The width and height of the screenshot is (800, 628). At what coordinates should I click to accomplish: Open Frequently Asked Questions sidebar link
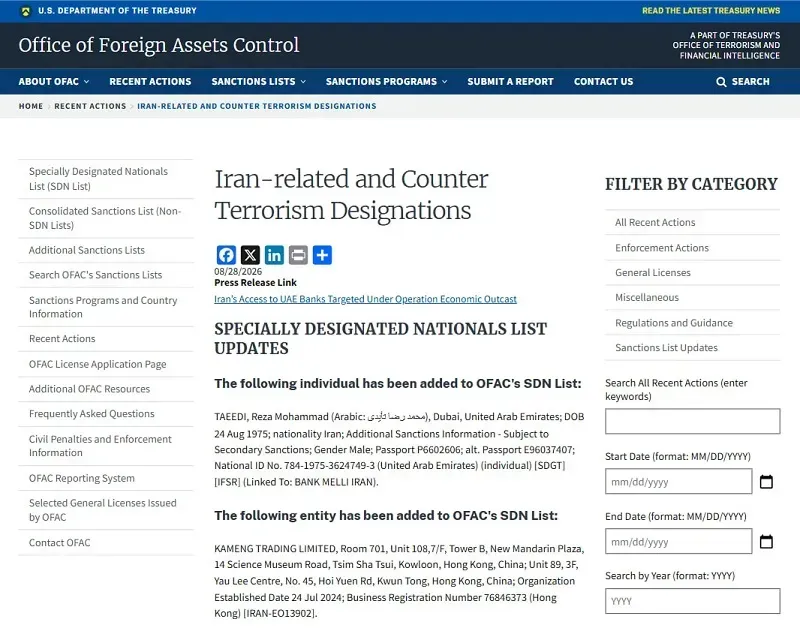[106, 414]
